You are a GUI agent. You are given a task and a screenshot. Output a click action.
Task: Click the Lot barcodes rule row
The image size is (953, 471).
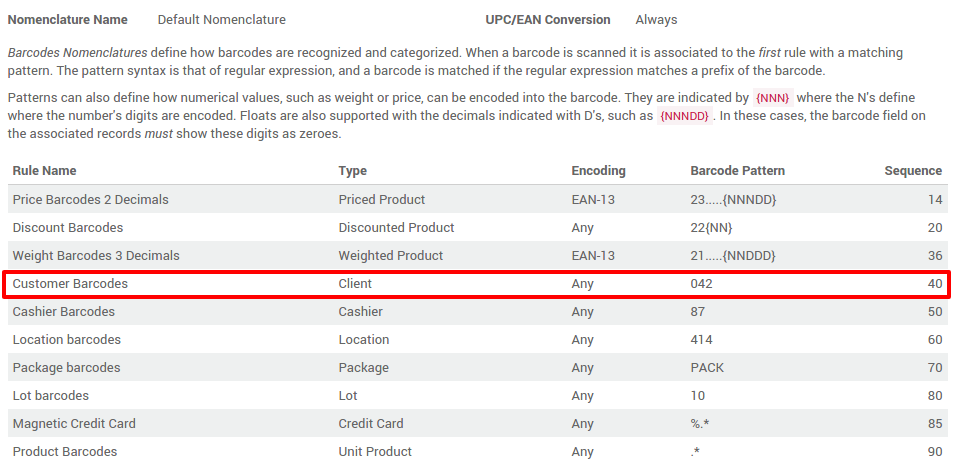pyautogui.click(x=51, y=396)
